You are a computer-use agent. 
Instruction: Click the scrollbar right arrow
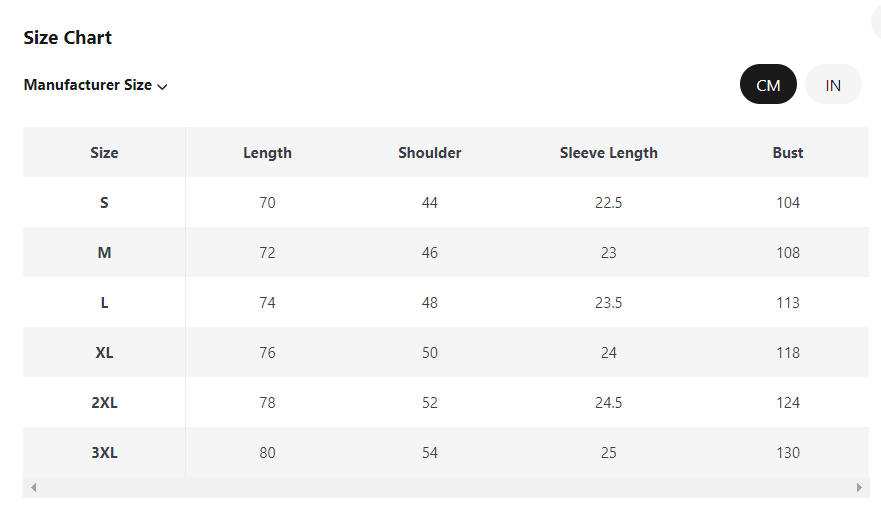tap(859, 487)
